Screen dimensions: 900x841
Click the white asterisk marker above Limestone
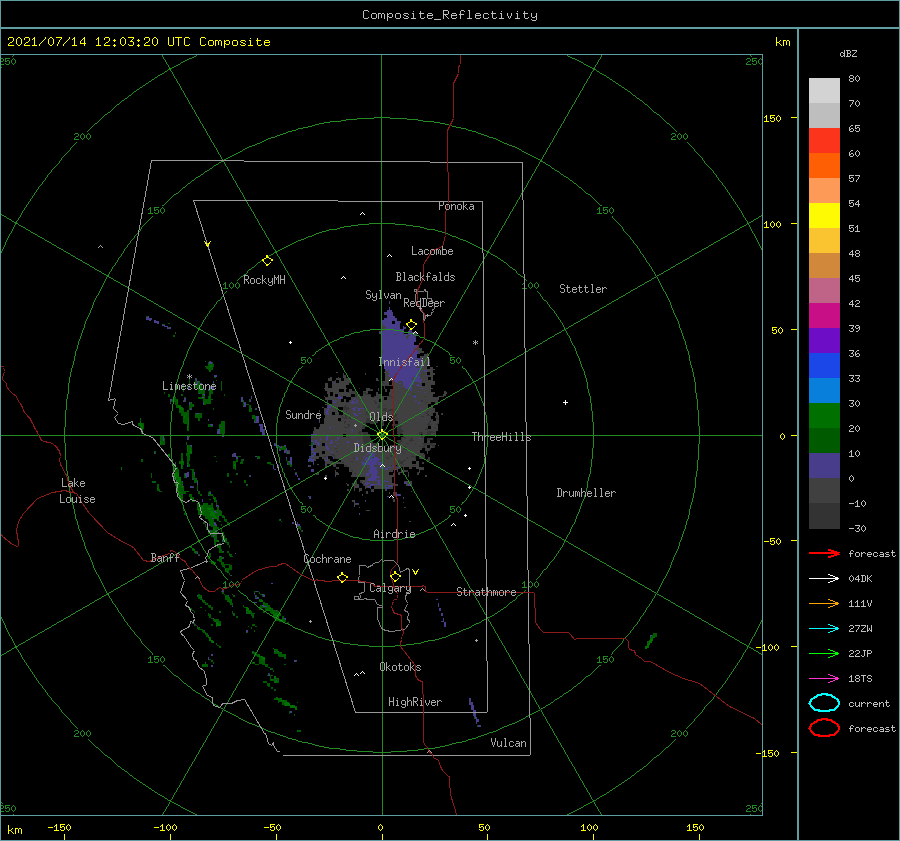click(x=189, y=377)
